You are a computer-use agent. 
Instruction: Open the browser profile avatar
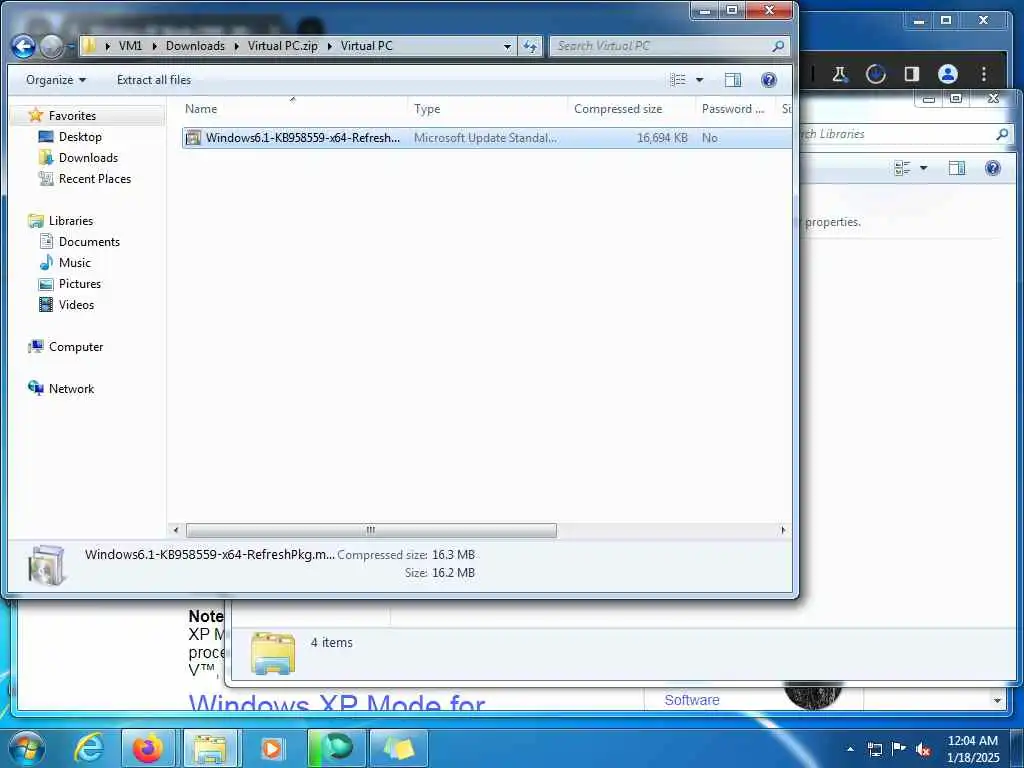tap(948, 74)
